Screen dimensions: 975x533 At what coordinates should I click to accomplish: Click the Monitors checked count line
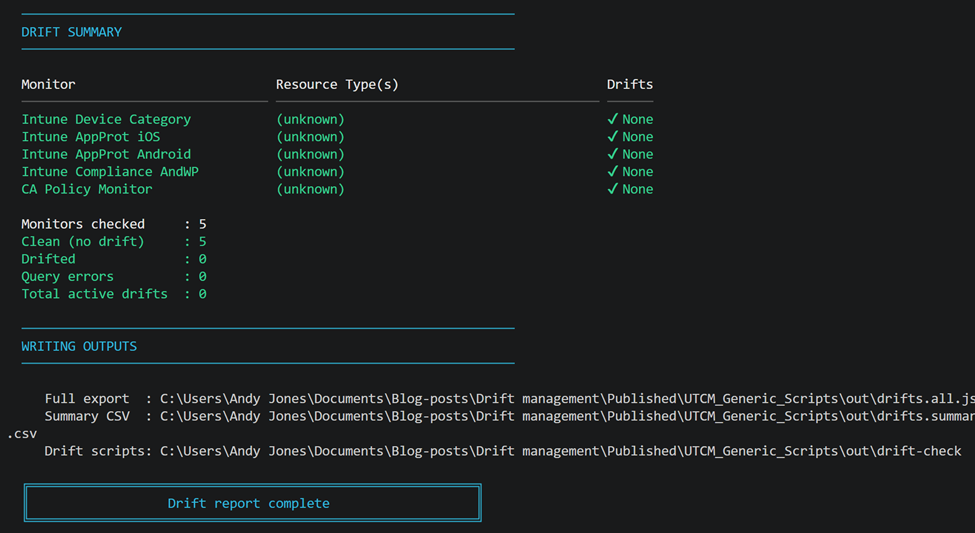tap(113, 224)
